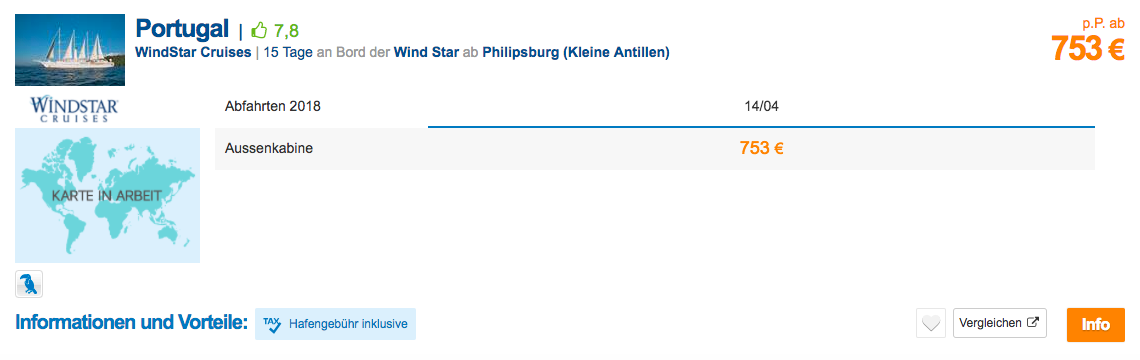Click the Karte in Arbeit world map
The image size is (1140, 360).
[108, 195]
